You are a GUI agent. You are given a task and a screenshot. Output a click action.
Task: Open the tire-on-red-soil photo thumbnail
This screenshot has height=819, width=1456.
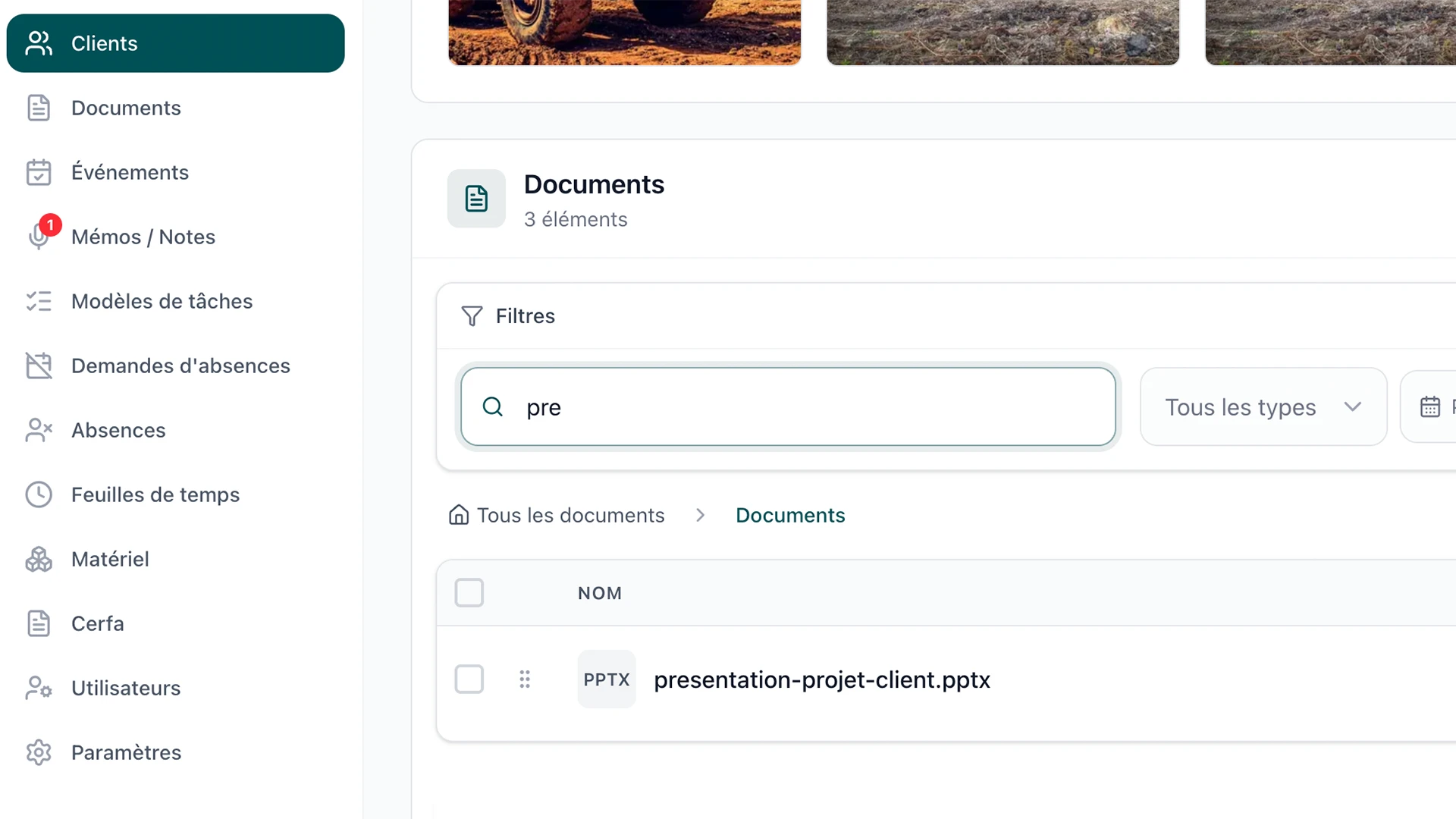pyautogui.click(x=625, y=33)
